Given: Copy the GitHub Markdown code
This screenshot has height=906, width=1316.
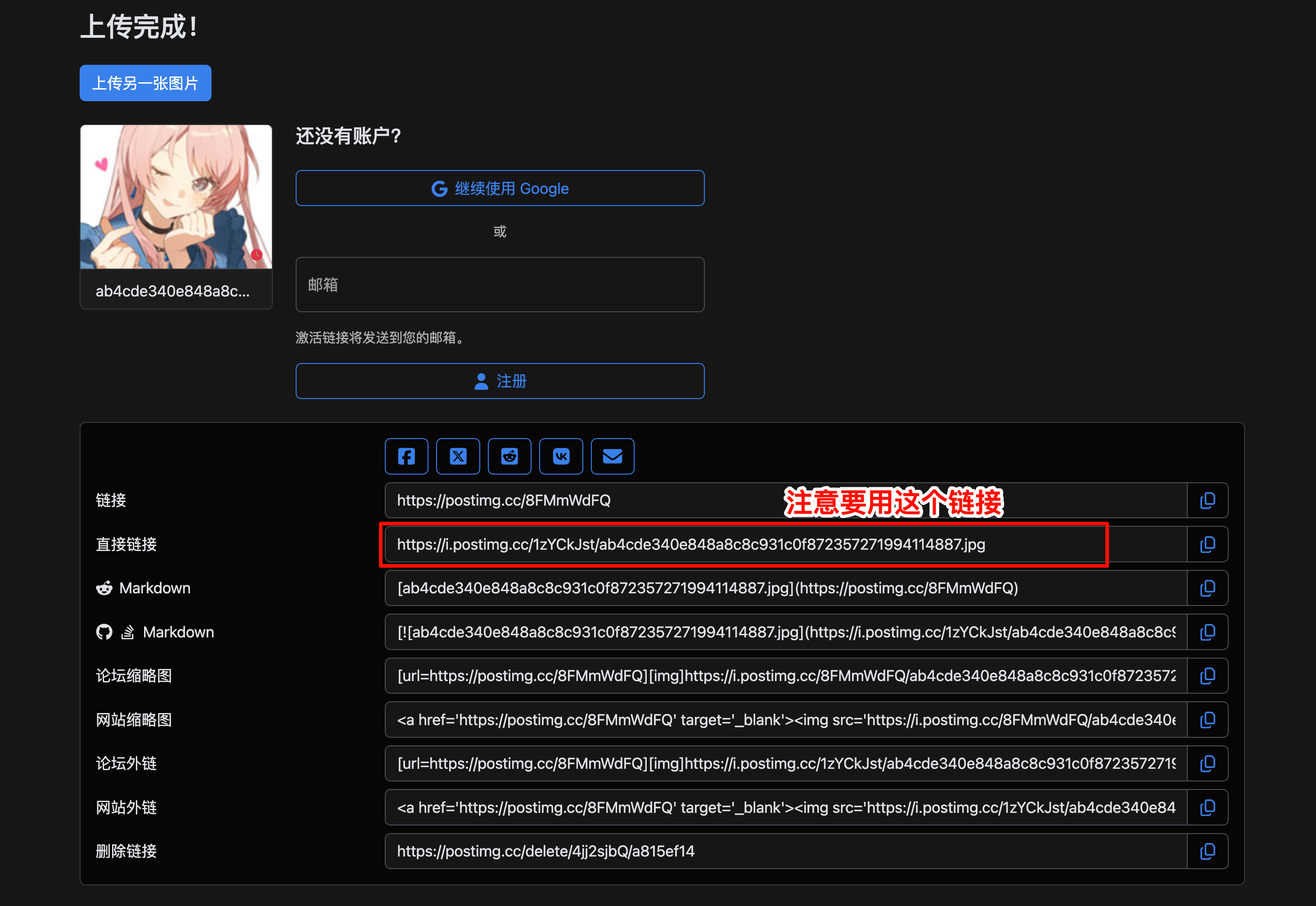Looking at the screenshot, I should click(x=1208, y=632).
